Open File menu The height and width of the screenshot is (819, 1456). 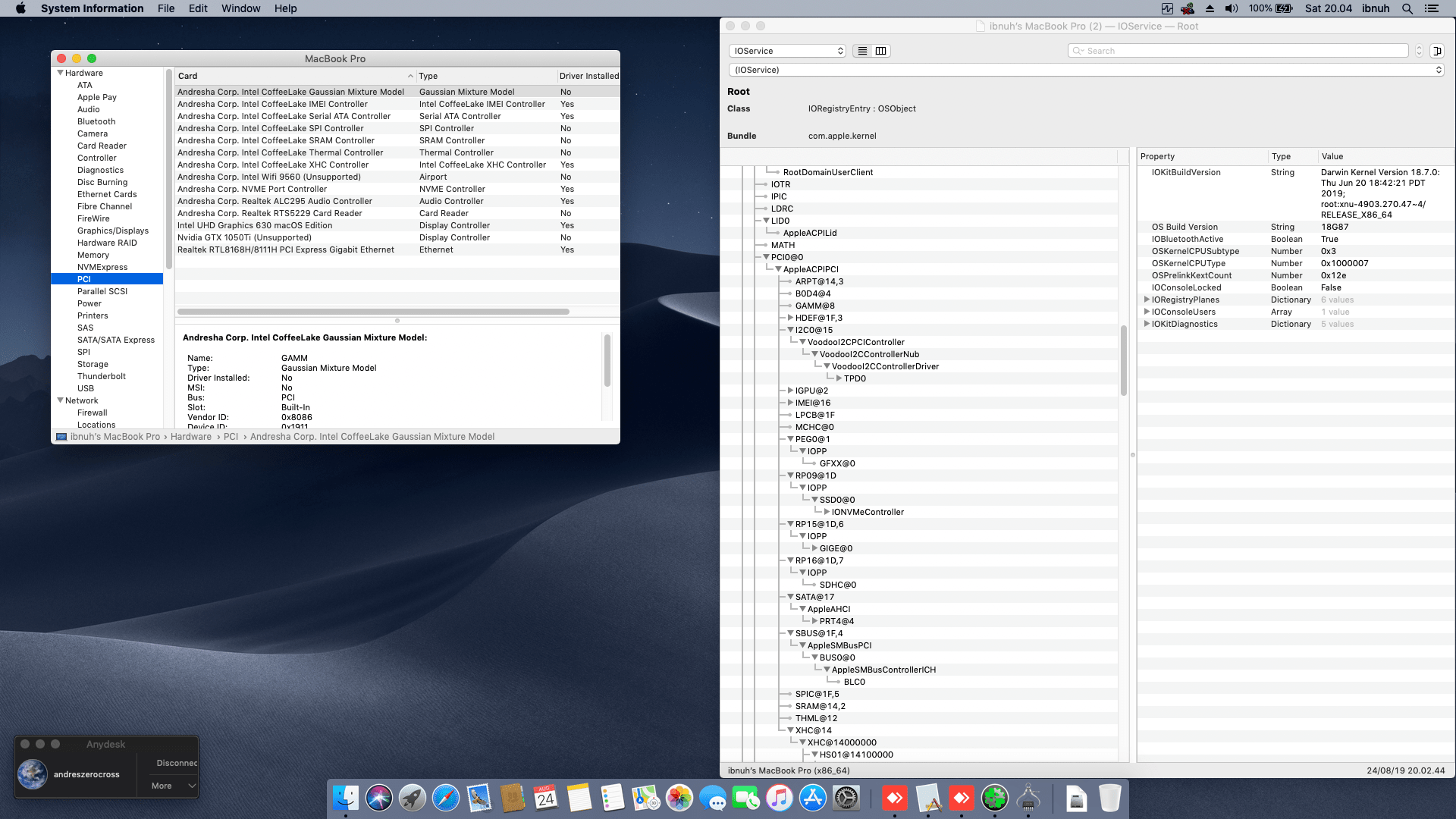166,8
